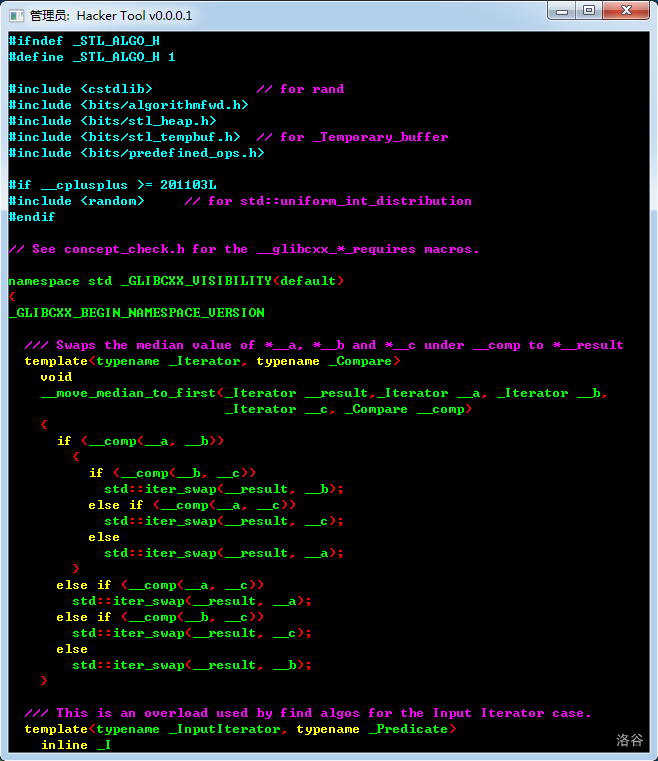The height and width of the screenshot is (761, 658).
Task: Click the 'See concept_check.h' comment line
Action: pos(244,249)
